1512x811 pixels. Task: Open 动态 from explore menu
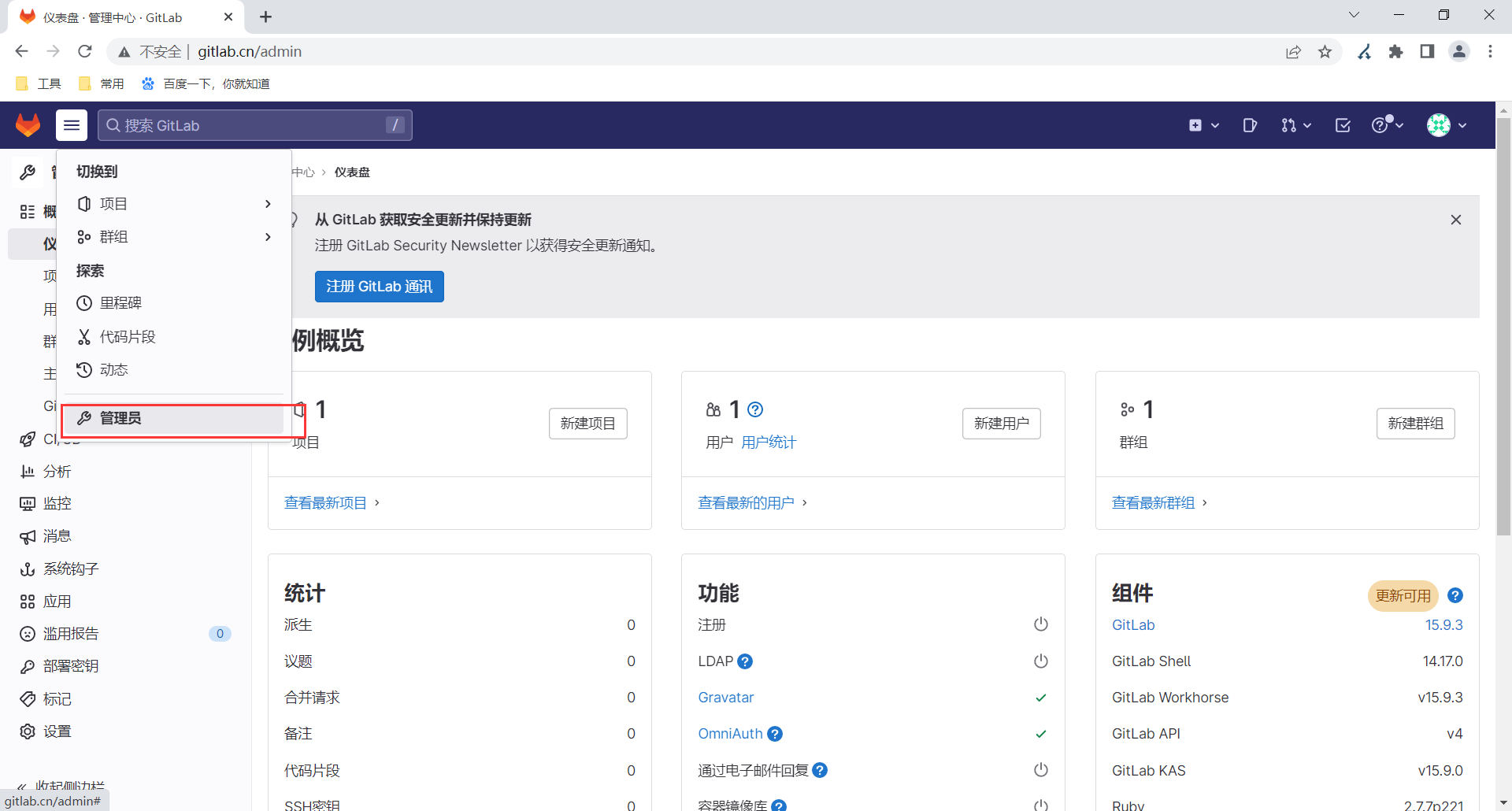click(174, 370)
